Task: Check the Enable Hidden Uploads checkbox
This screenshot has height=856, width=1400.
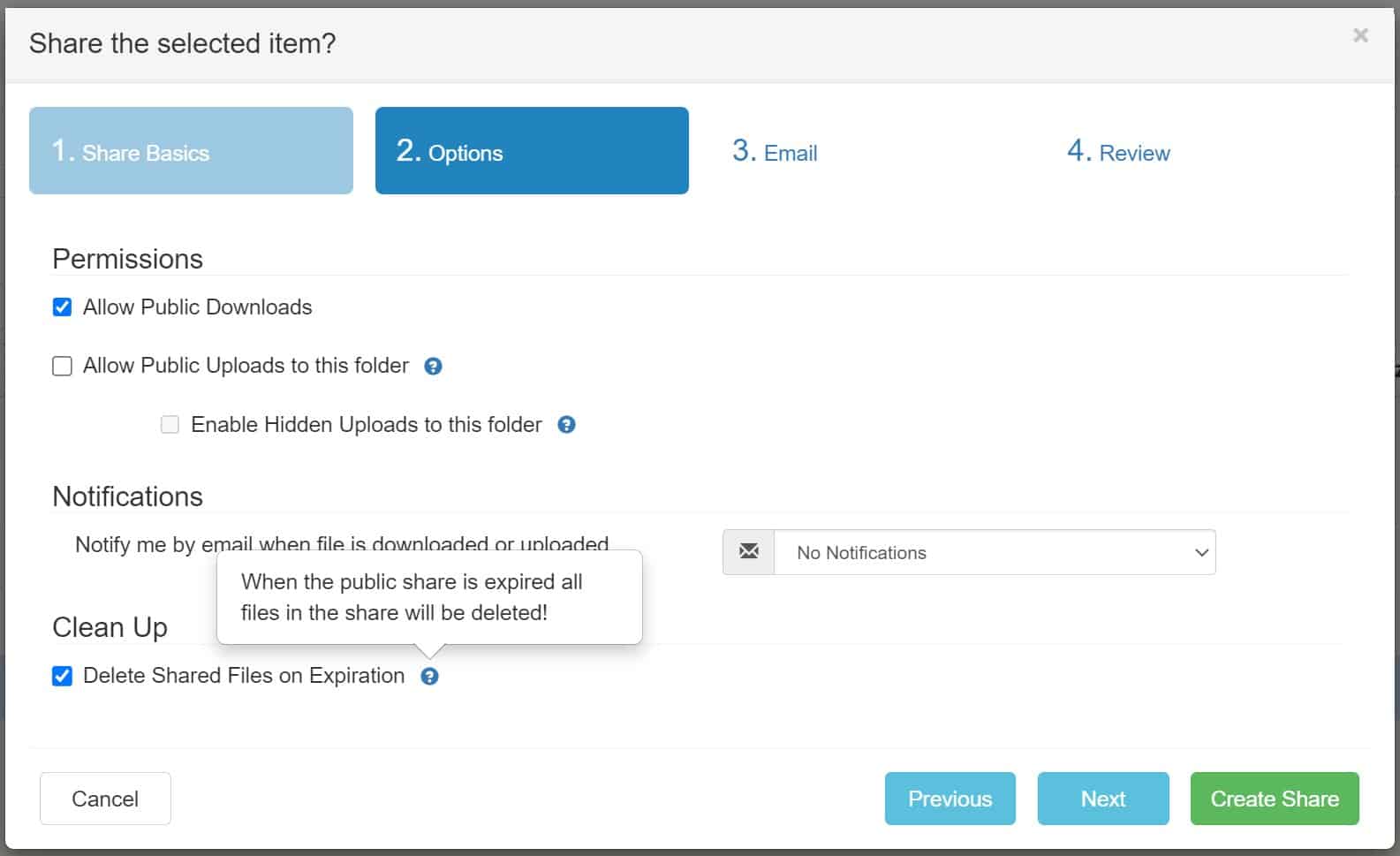Action: [170, 425]
